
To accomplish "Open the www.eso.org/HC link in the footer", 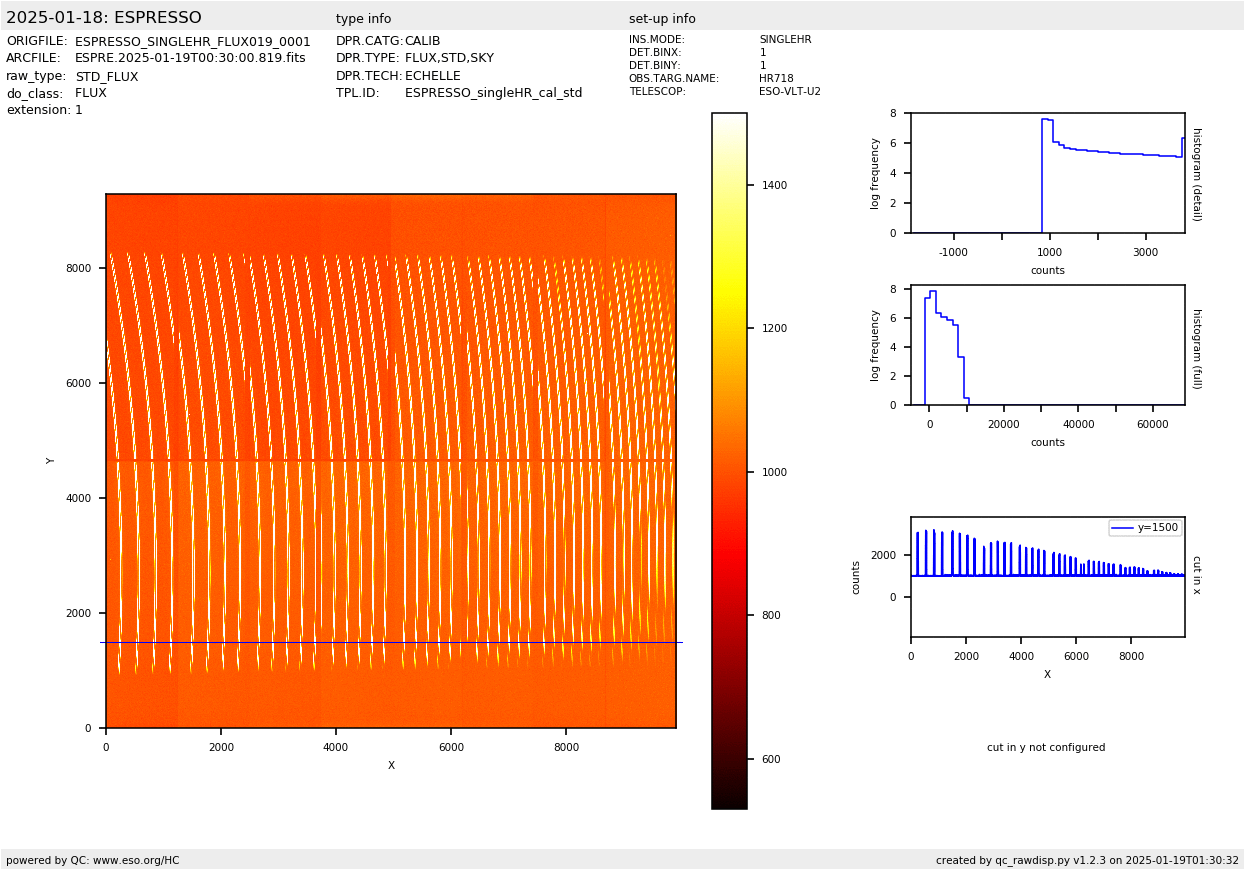I will (136, 860).
